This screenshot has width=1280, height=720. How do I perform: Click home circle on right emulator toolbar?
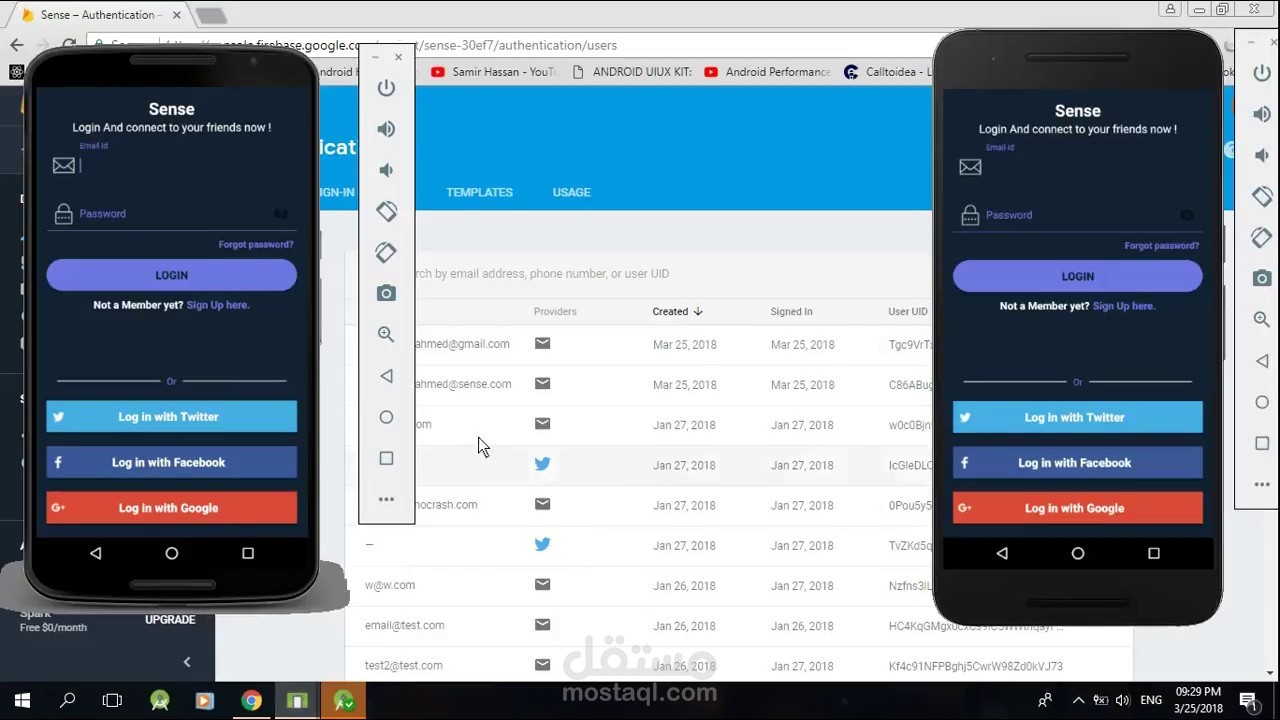(x=1262, y=402)
